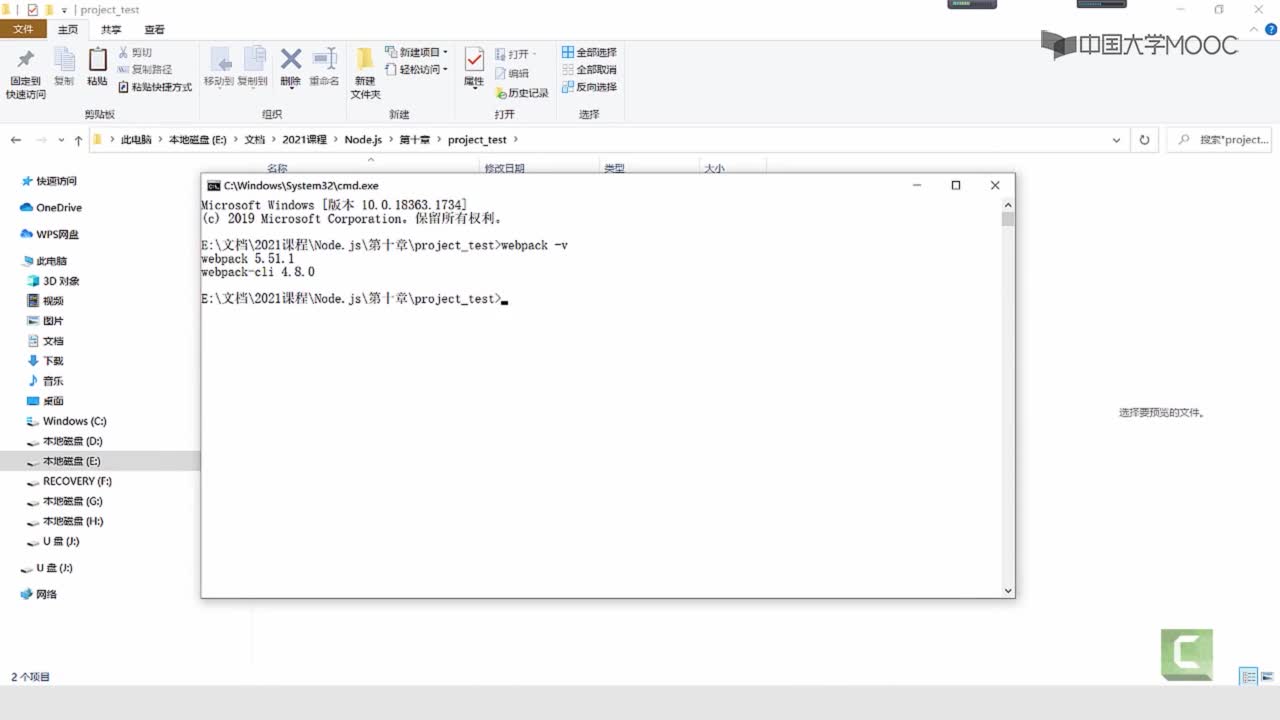The height and width of the screenshot is (720, 1280).
Task: Select Windows (C:) drive
Action: pos(66,421)
